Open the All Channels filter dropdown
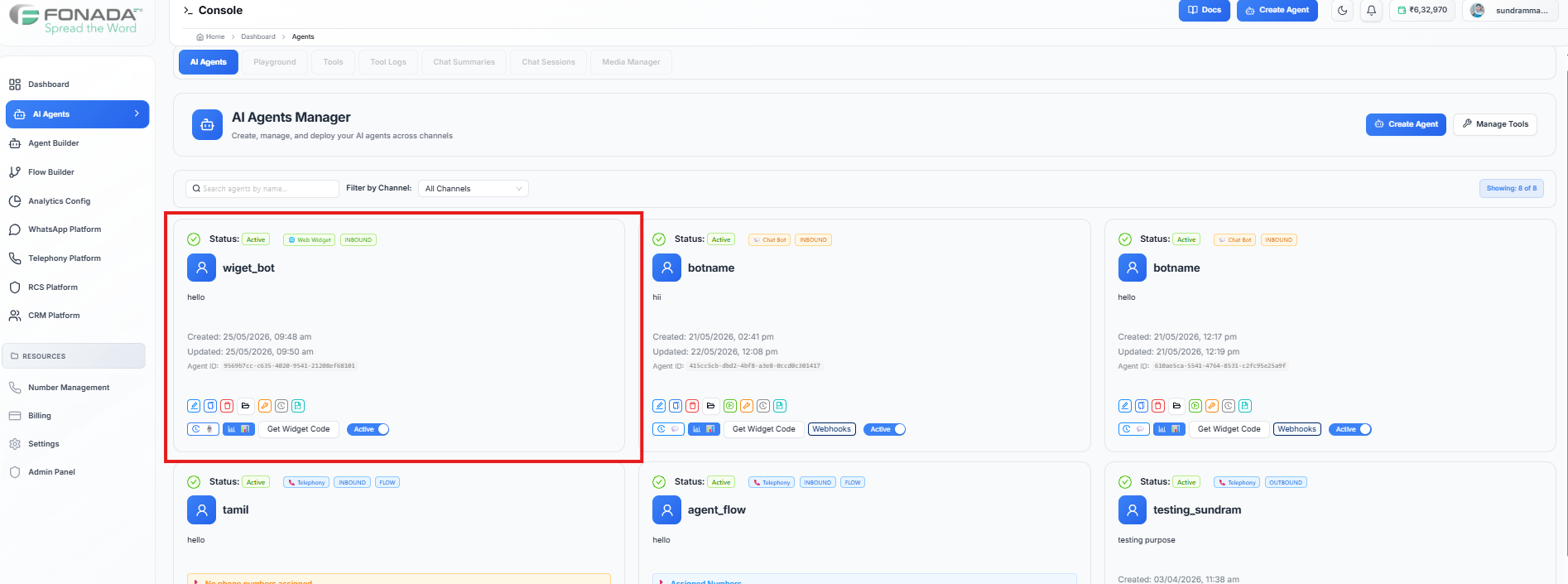This screenshot has width=1568, height=584. coord(473,189)
